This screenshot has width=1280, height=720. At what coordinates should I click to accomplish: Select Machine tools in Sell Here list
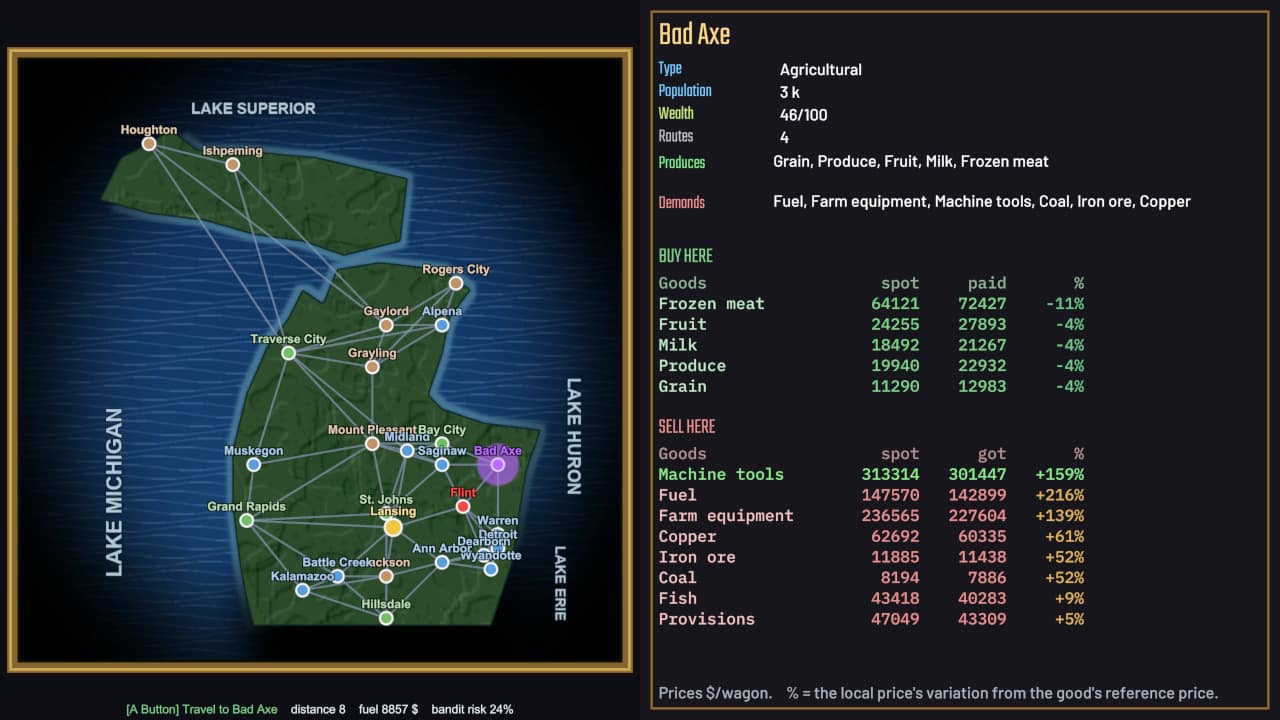(x=871, y=474)
